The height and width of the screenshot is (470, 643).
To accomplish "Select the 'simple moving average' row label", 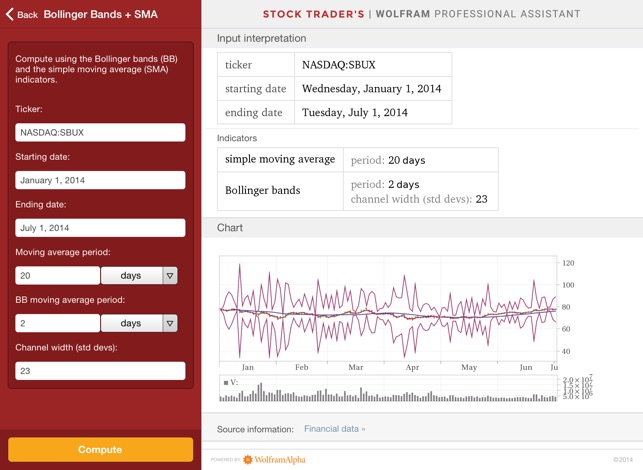I will pos(280,160).
